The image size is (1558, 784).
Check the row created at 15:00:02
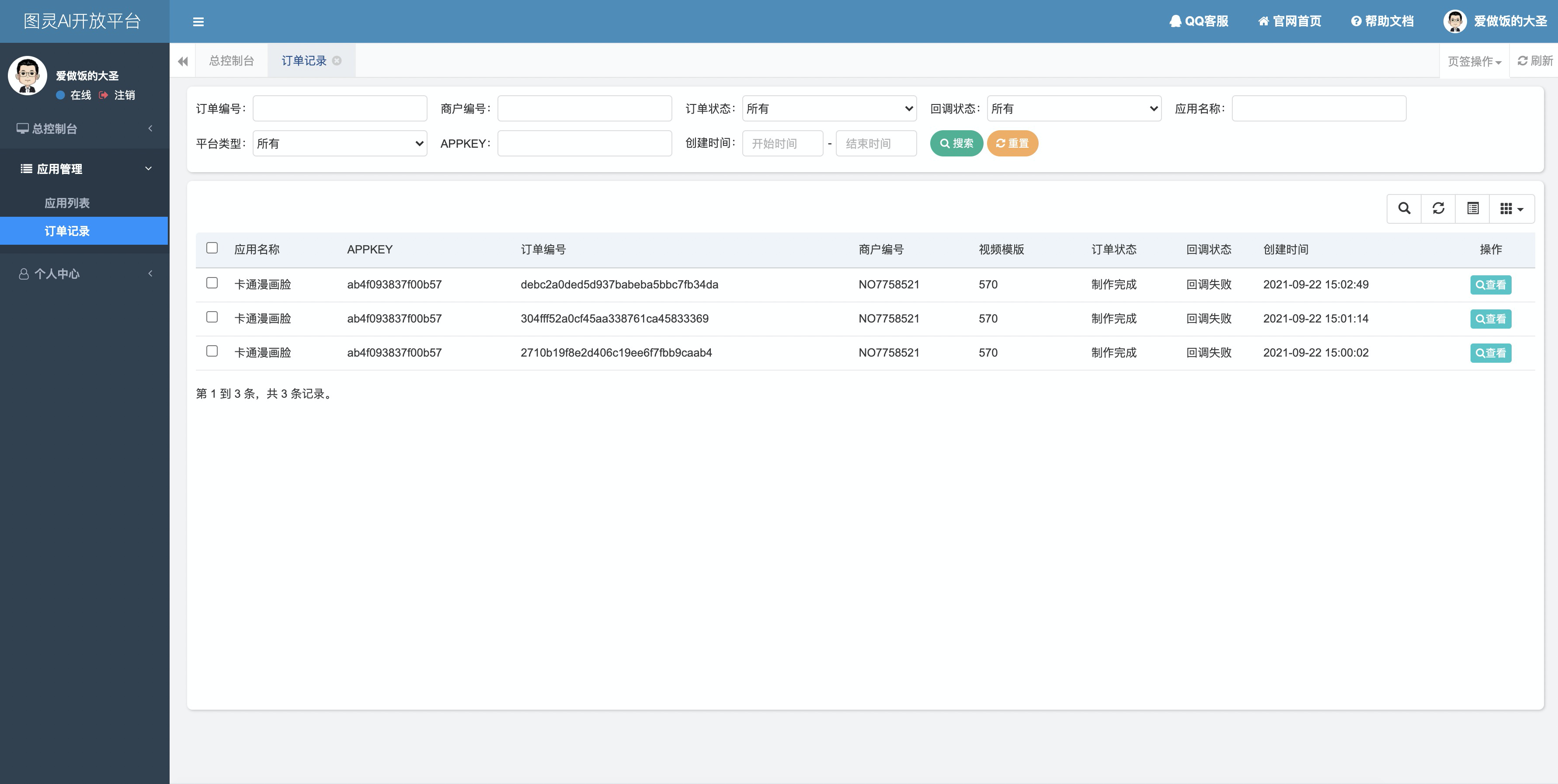[212, 351]
